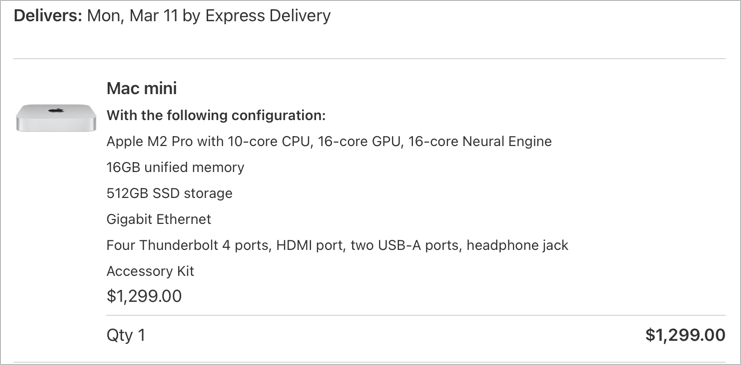This screenshot has width=741, height=365.
Task: Click the word 'Delivers:' in bold
Action: (48, 16)
